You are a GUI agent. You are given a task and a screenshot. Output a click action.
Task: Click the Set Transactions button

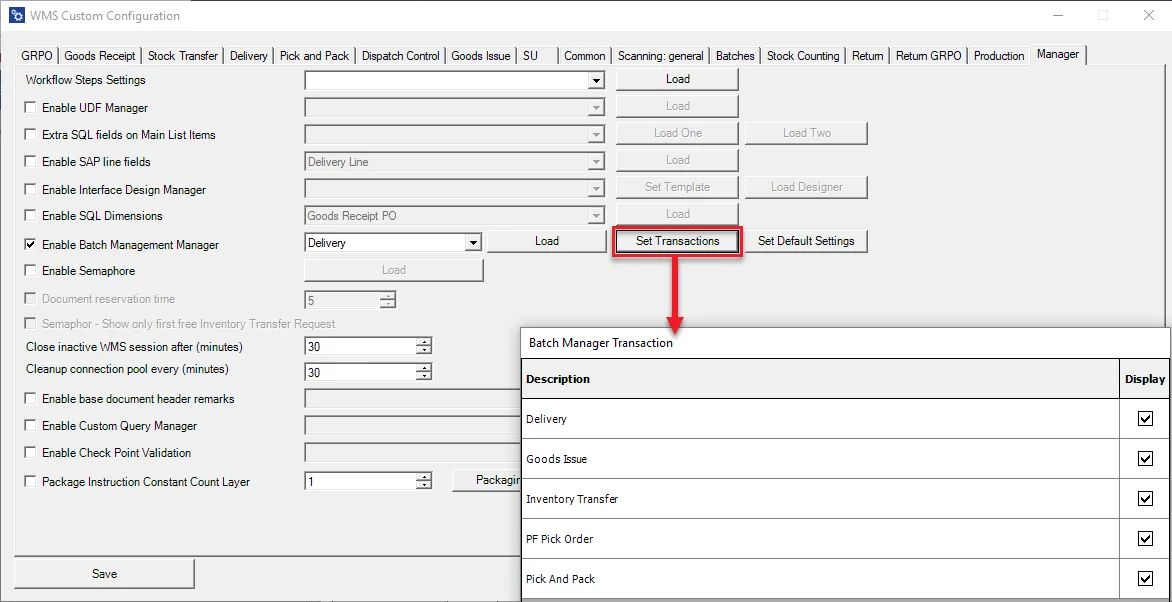point(677,241)
